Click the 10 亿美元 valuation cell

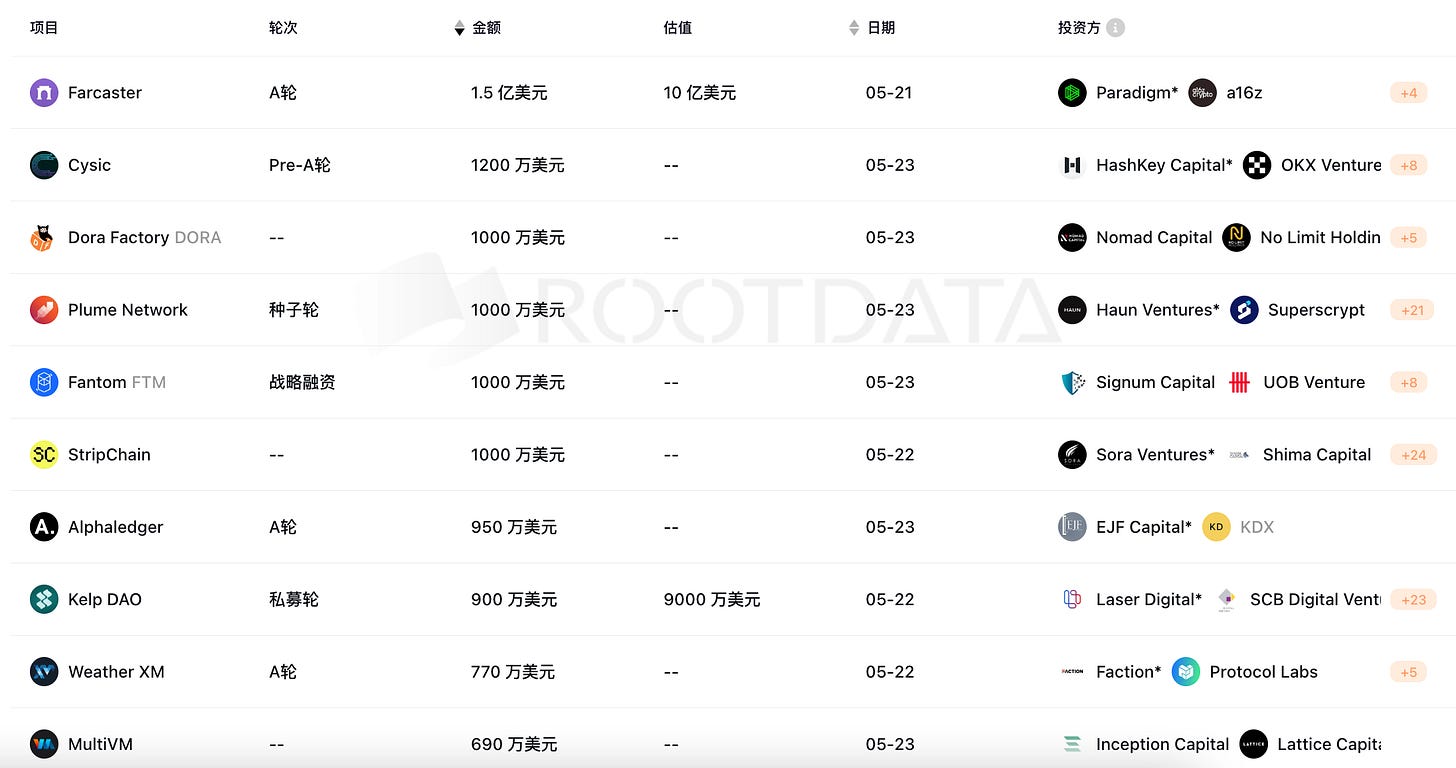(700, 93)
